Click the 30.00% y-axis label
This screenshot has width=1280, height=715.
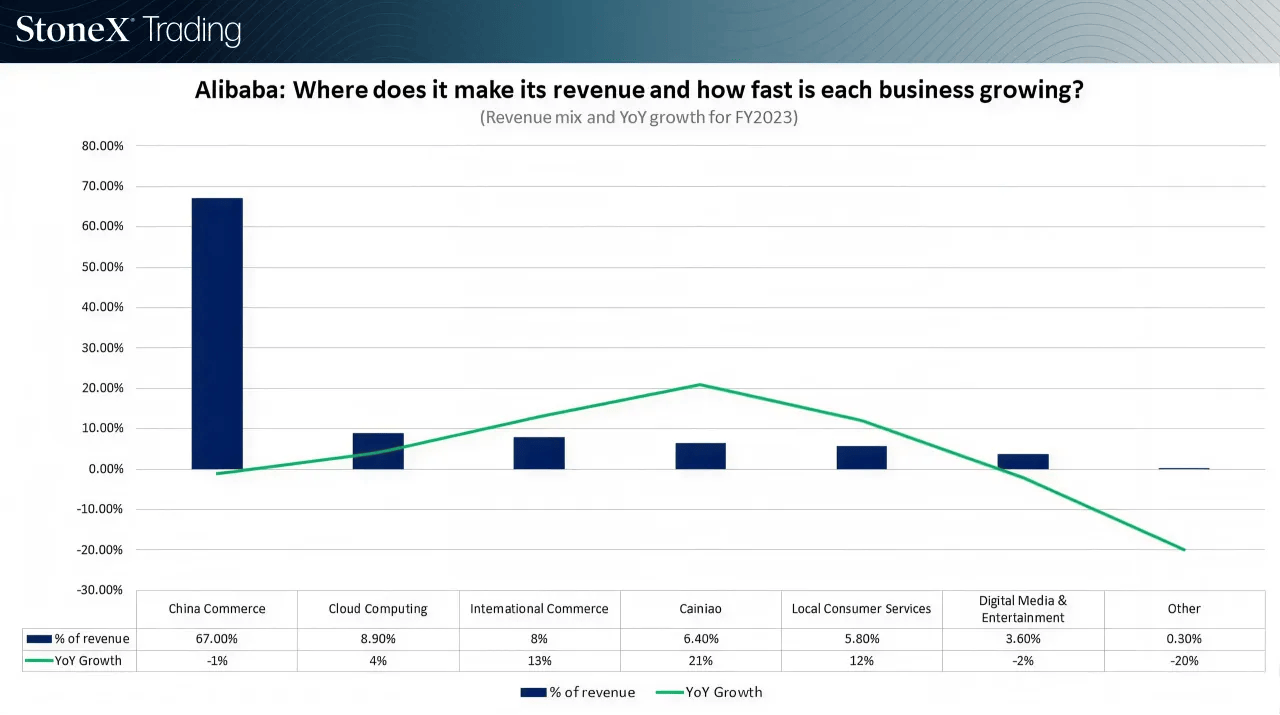click(102, 348)
